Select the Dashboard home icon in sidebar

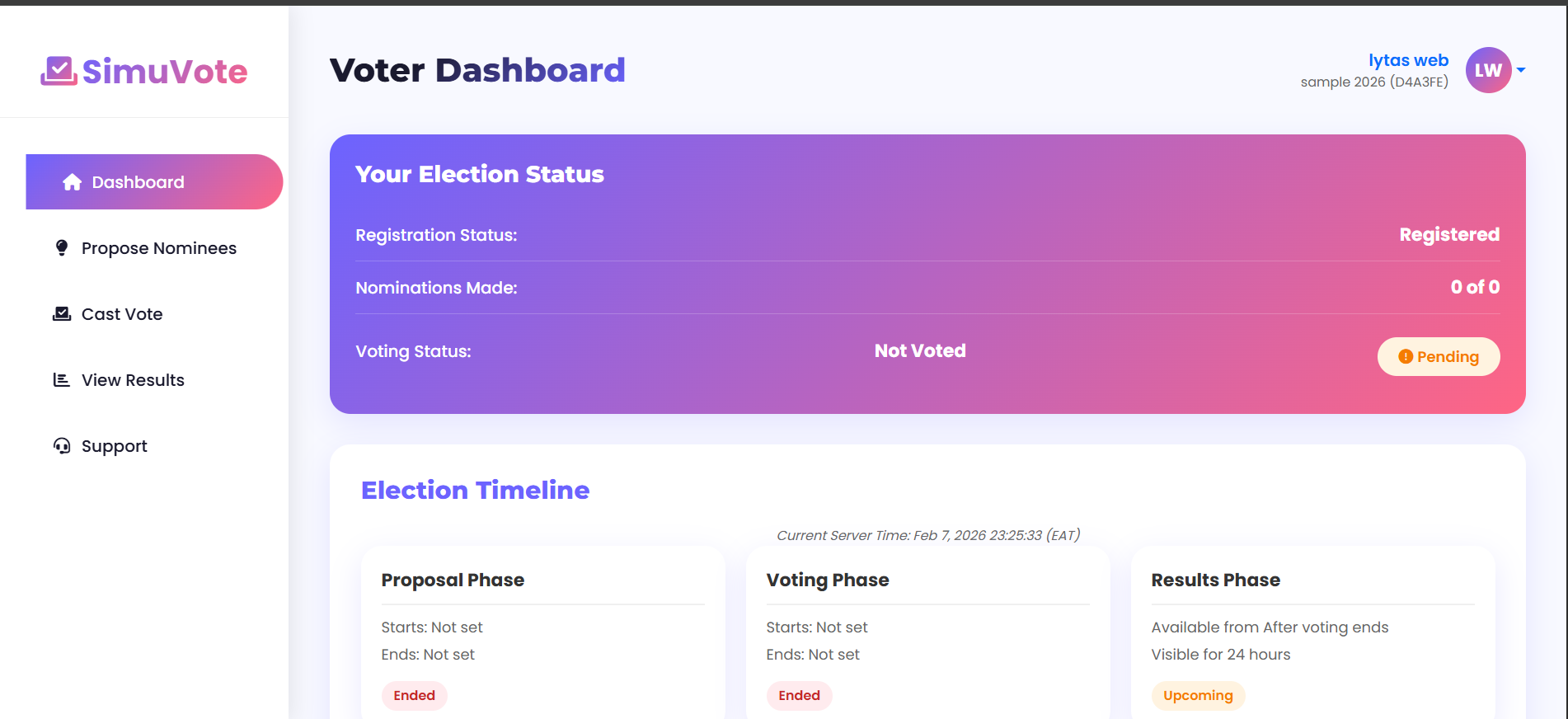(x=71, y=181)
